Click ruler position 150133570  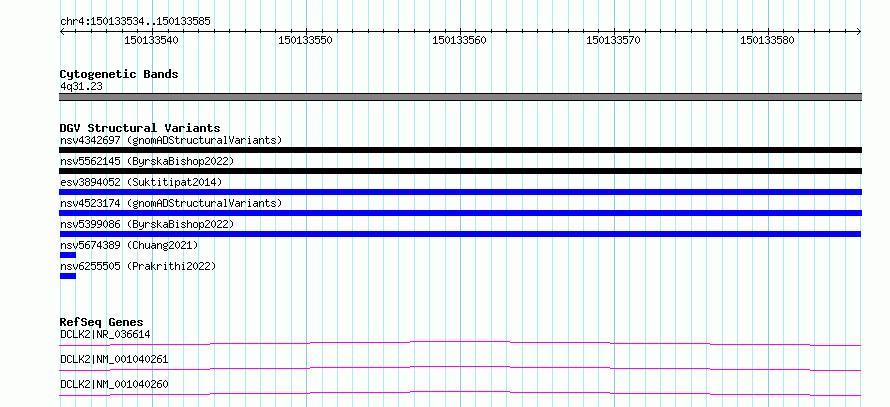613,40
